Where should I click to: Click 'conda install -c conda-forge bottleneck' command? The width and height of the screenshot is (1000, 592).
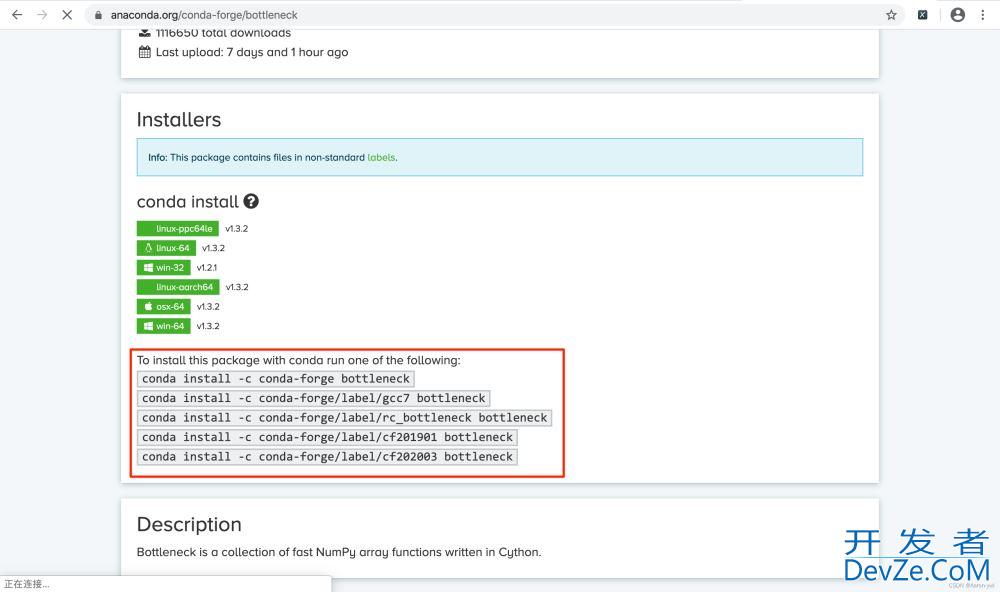[276, 379]
